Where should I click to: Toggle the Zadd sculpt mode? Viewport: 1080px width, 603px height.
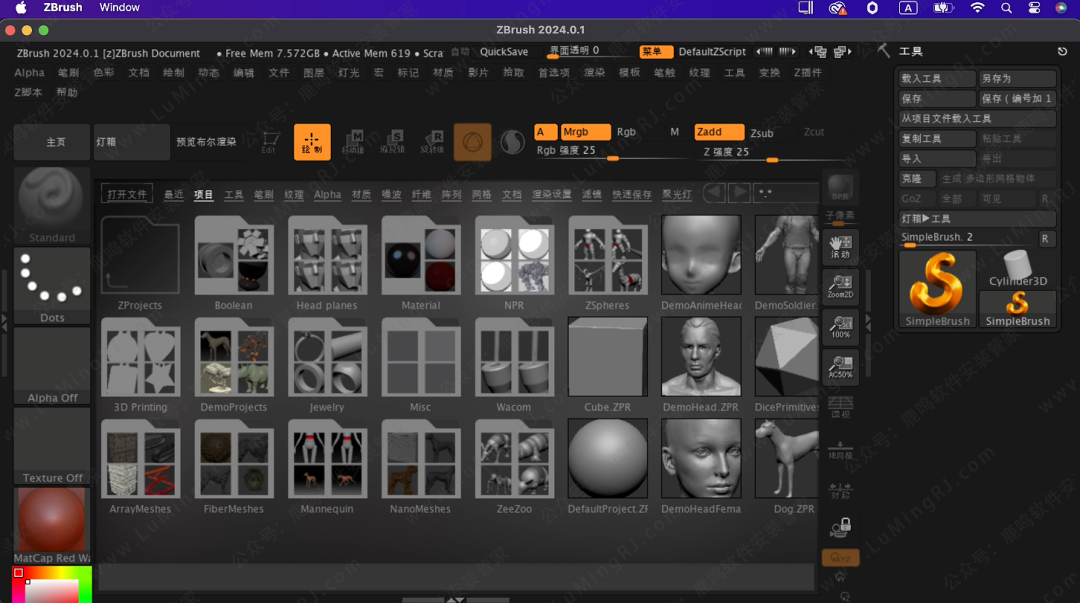pos(719,132)
